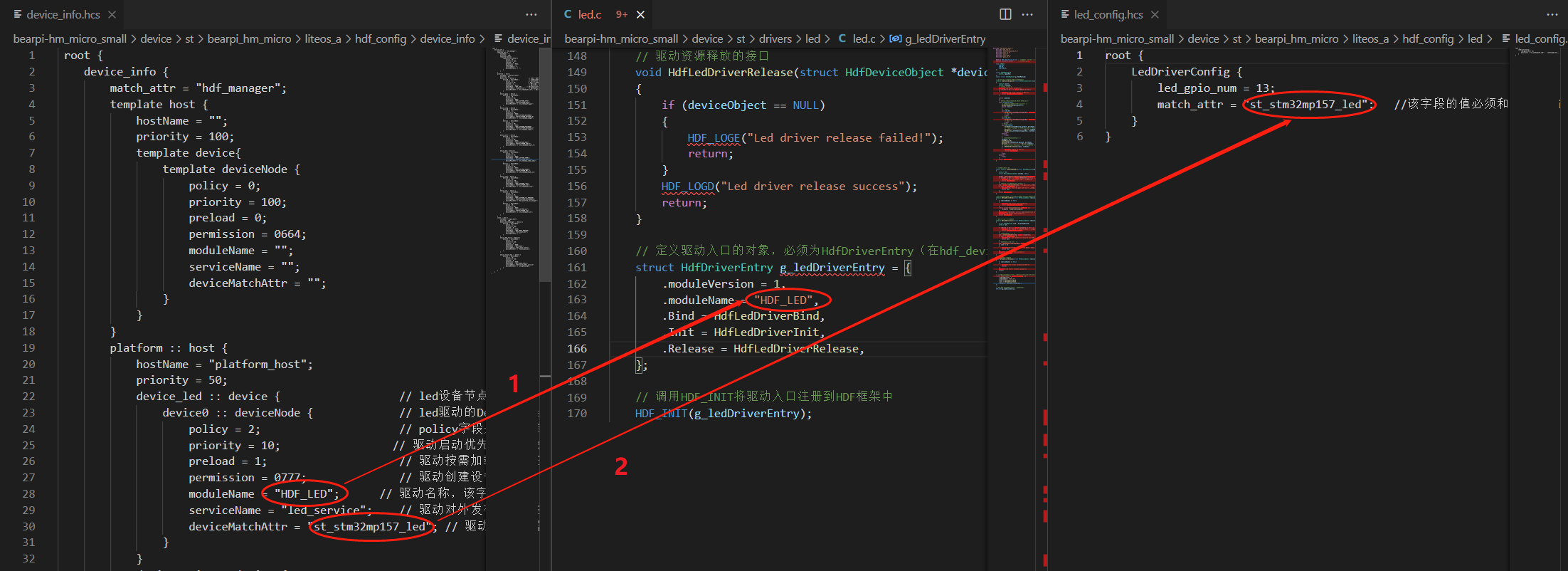Click the device_info.hcs minimap
The width and height of the screenshot is (1568, 571).
[514, 160]
